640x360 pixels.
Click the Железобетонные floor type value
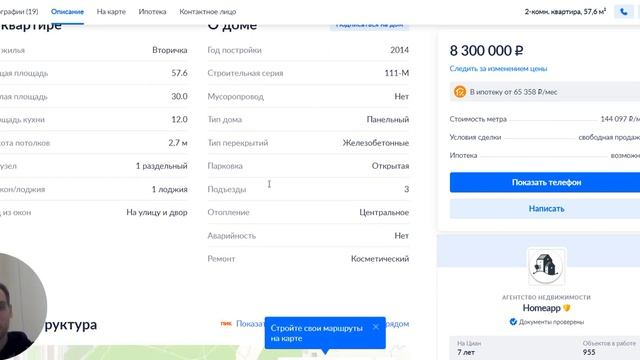coord(376,143)
